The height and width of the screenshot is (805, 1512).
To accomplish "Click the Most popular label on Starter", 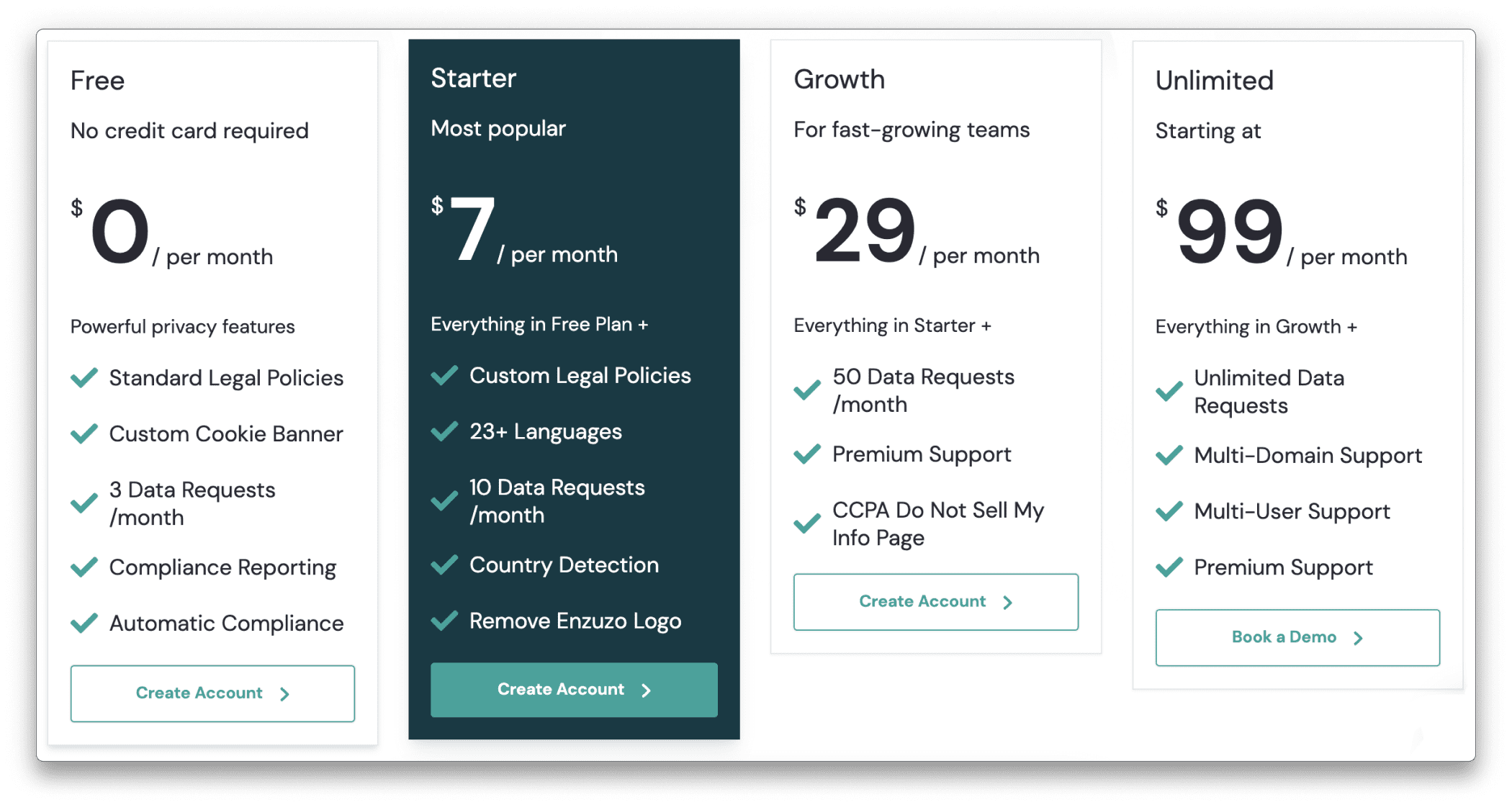I will click(x=498, y=128).
